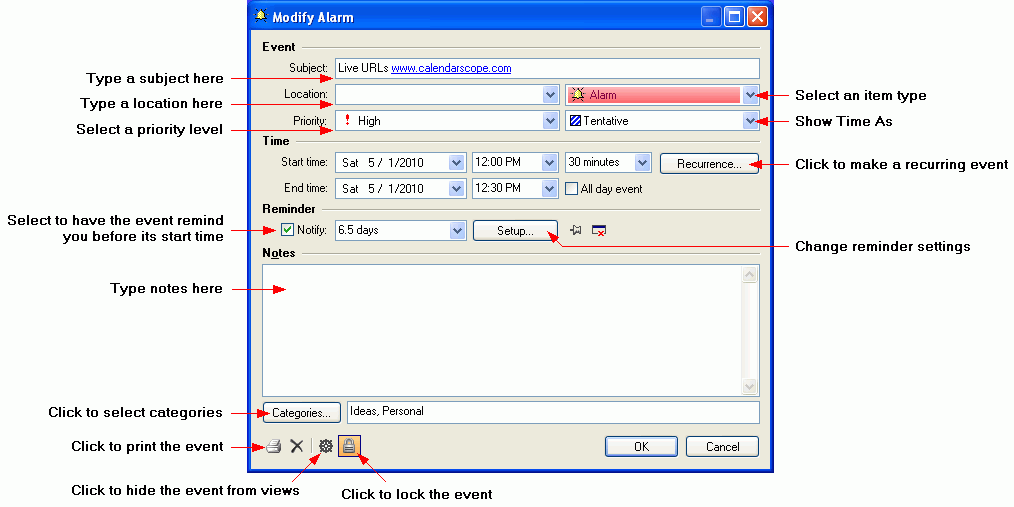Click the hide event from views icon
1014x507 pixels.
325,446
